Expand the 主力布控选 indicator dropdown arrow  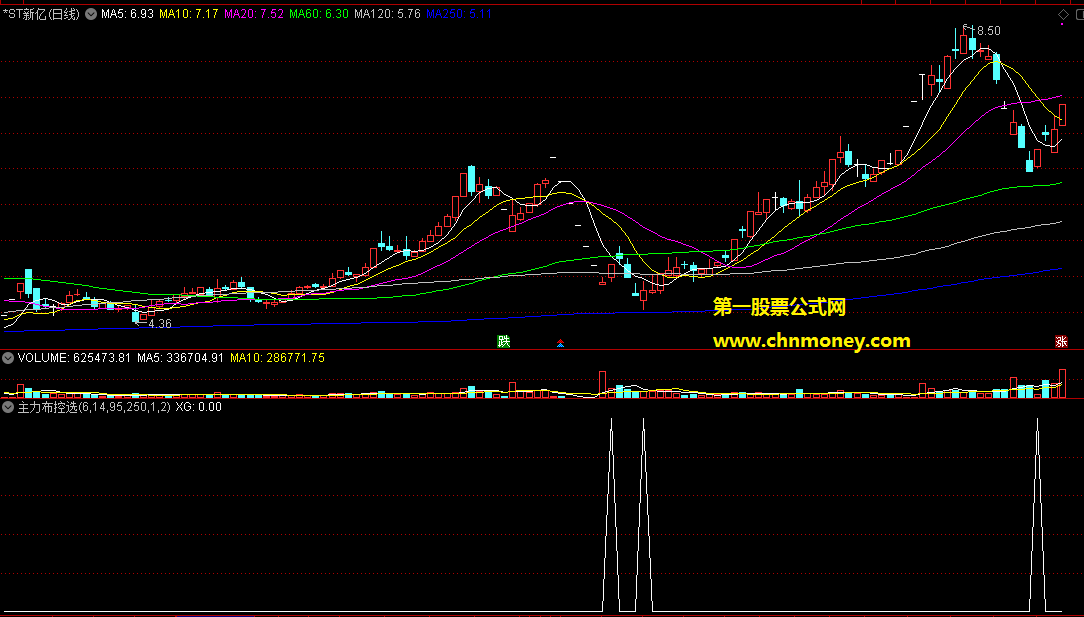(x=8, y=407)
